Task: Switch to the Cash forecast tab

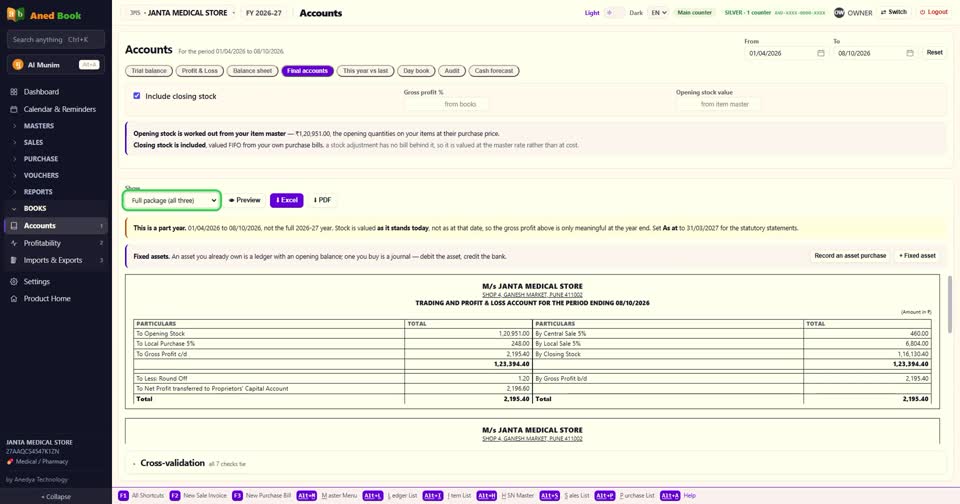Action: click(494, 71)
